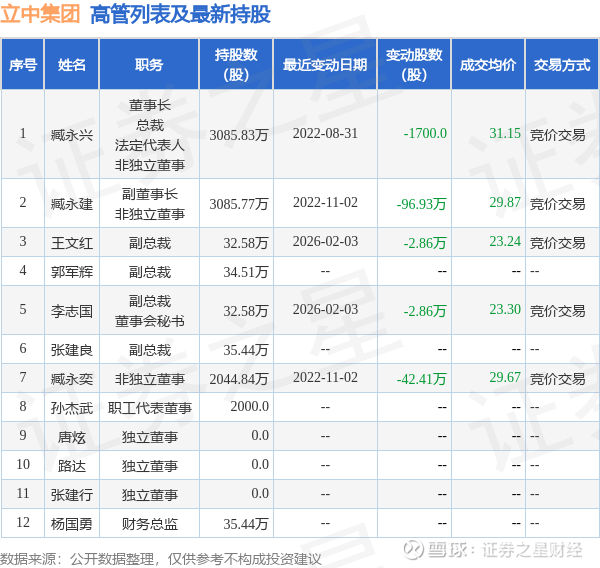Click the -96.93万 change value
600x568 pixels.
tap(421, 204)
